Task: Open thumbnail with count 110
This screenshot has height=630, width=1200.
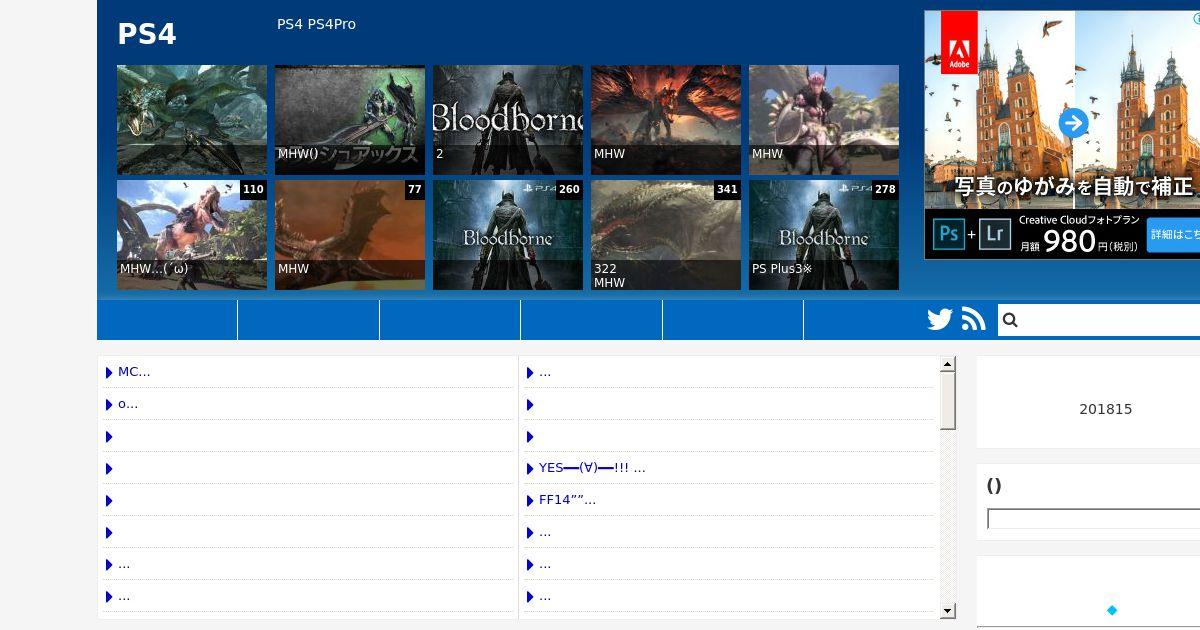Action: point(192,235)
